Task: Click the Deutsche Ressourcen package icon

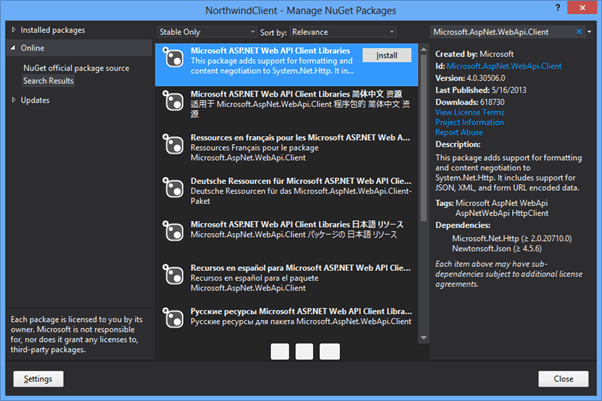Action: (171, 187)
